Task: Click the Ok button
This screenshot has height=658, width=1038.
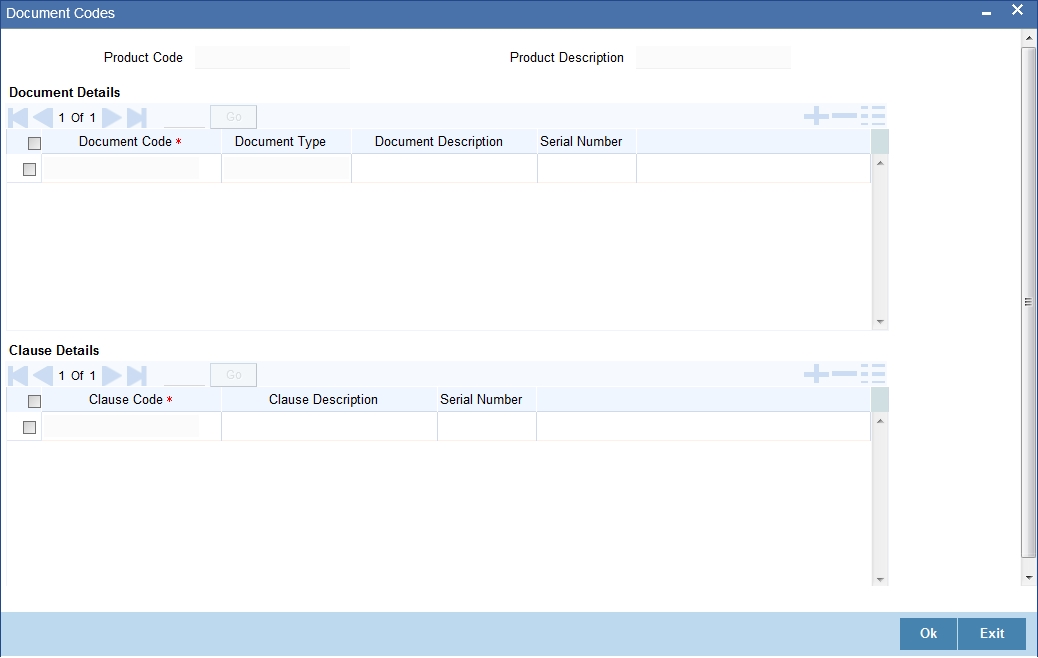Action: coord(927,633)
